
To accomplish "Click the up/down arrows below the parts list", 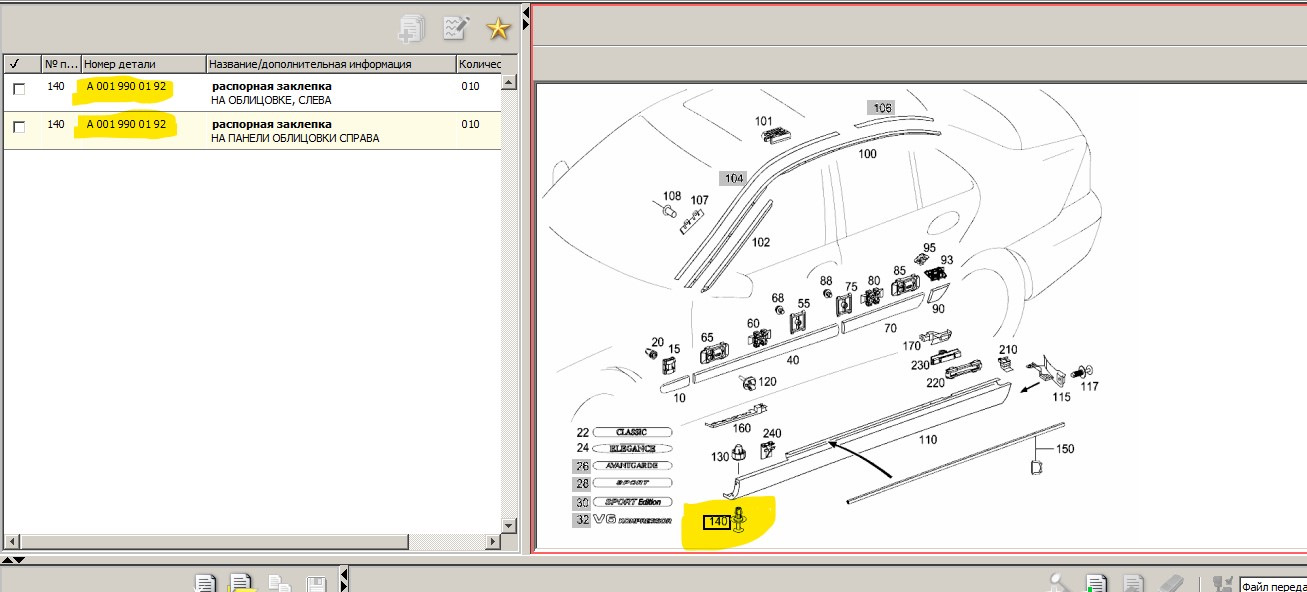I will pyautogui.click(x=15, y=558).
